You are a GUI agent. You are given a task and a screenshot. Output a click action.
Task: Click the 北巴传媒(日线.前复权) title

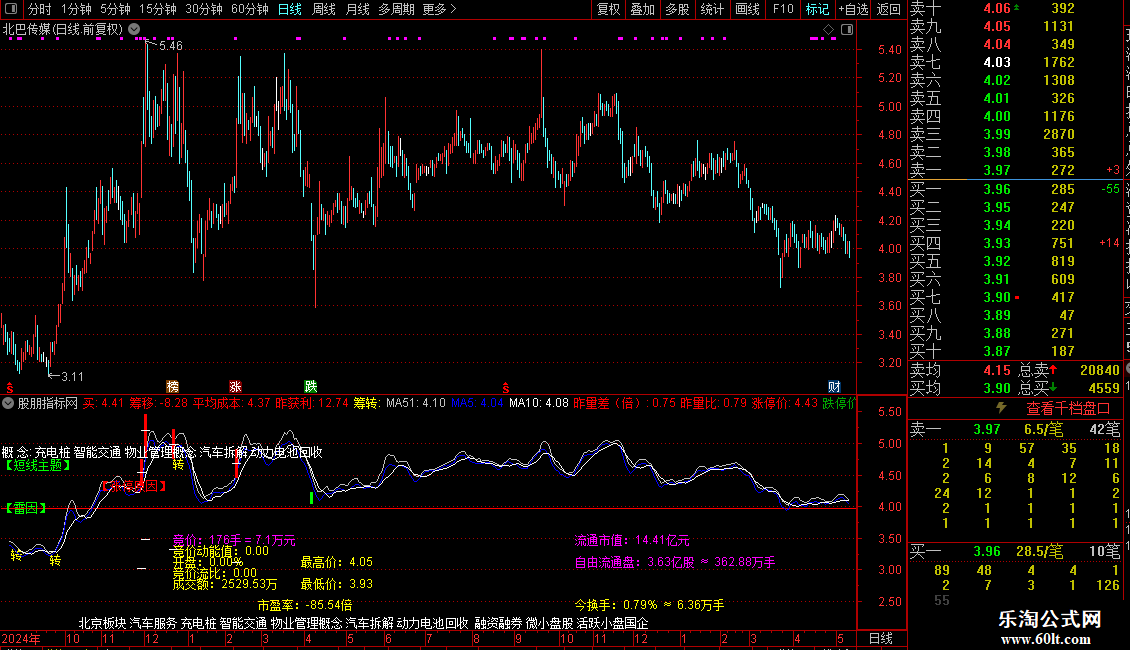pos(63,30)
